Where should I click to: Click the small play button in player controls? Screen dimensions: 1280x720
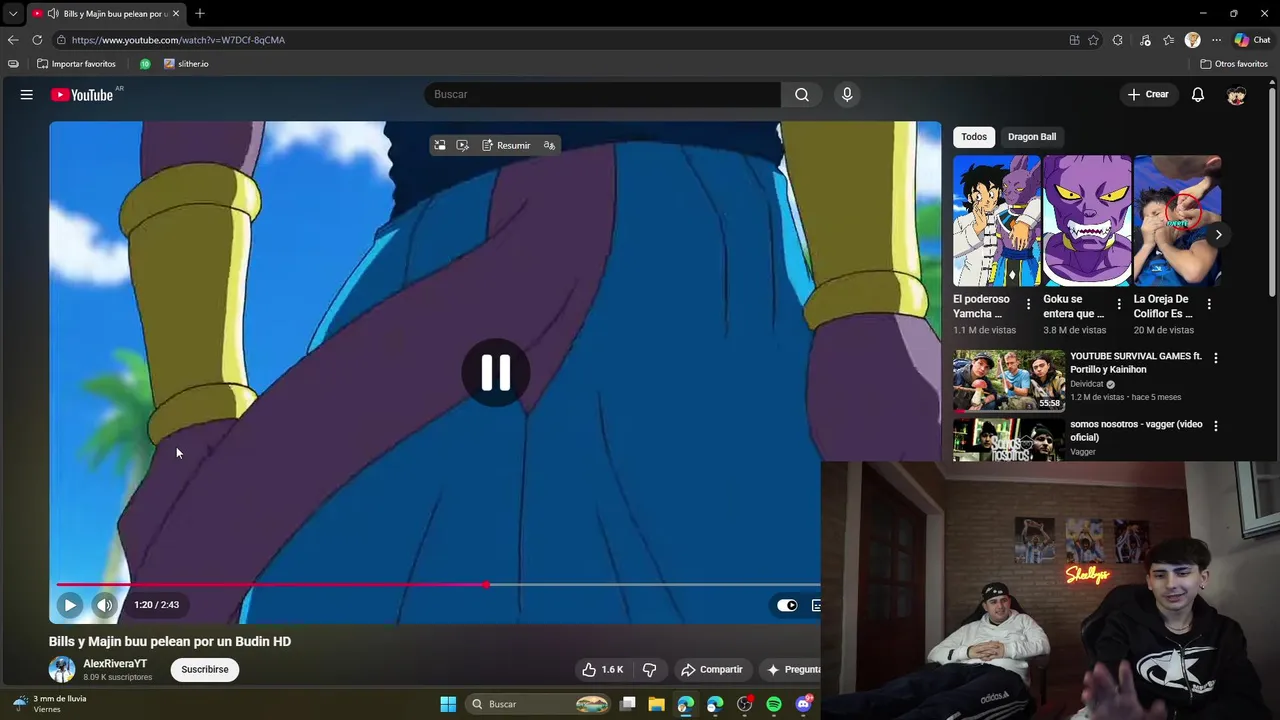point(70,605)
